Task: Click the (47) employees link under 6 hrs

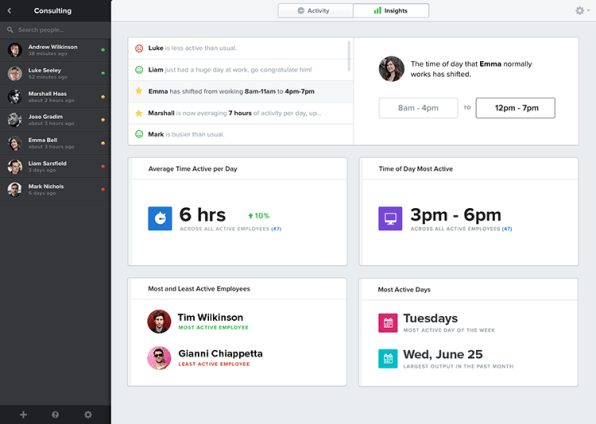Action: pyautogui.click(x=276, y=229)
